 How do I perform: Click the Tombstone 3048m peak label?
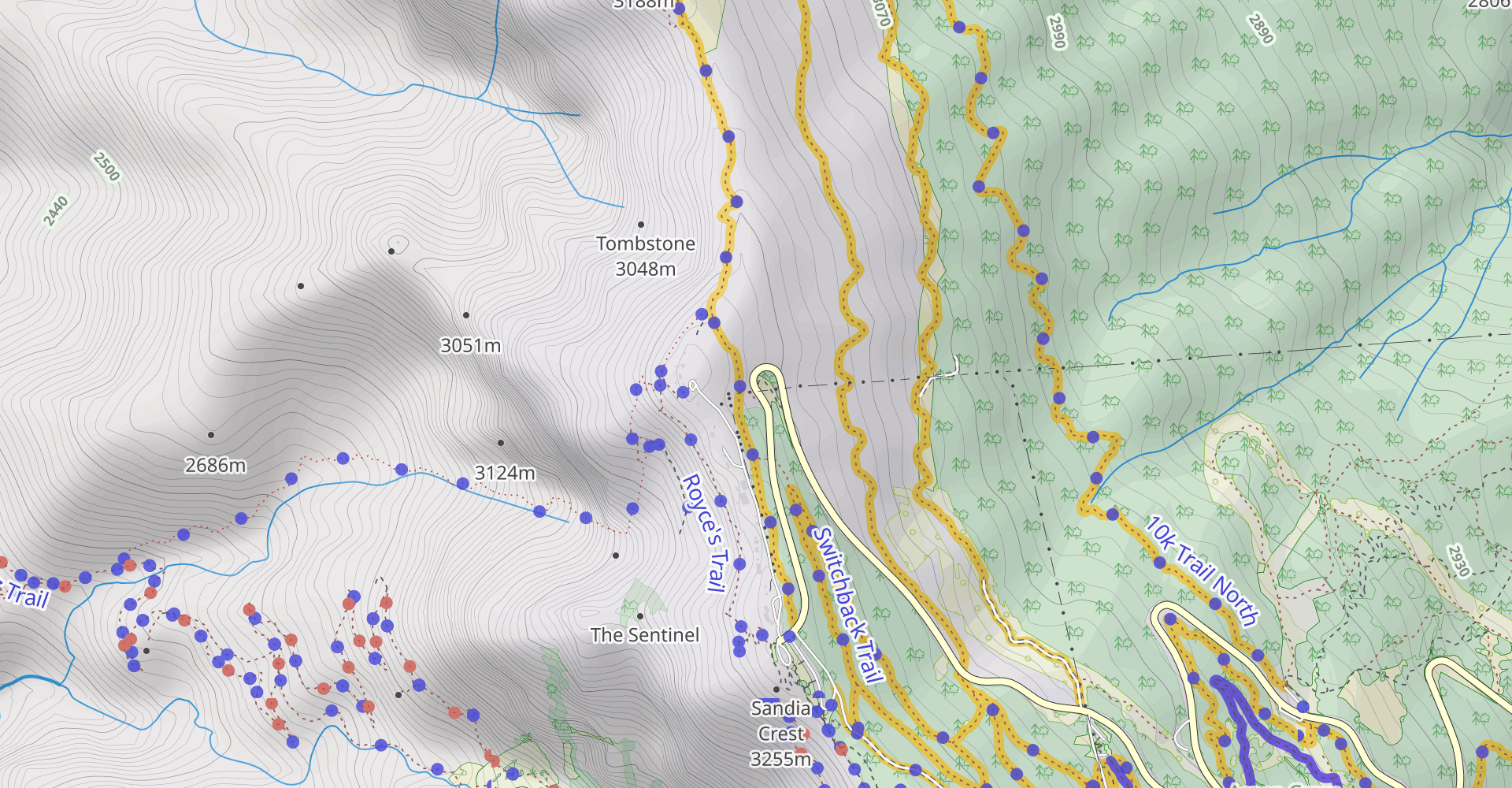646,256
